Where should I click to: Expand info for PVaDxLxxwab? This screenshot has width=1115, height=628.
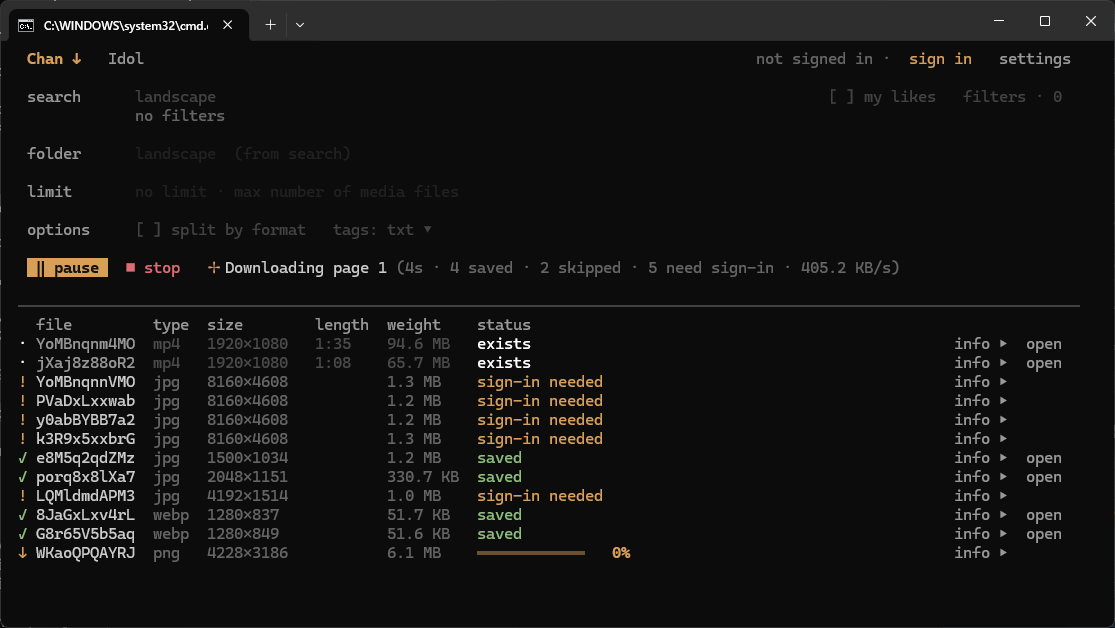point(981,401)
